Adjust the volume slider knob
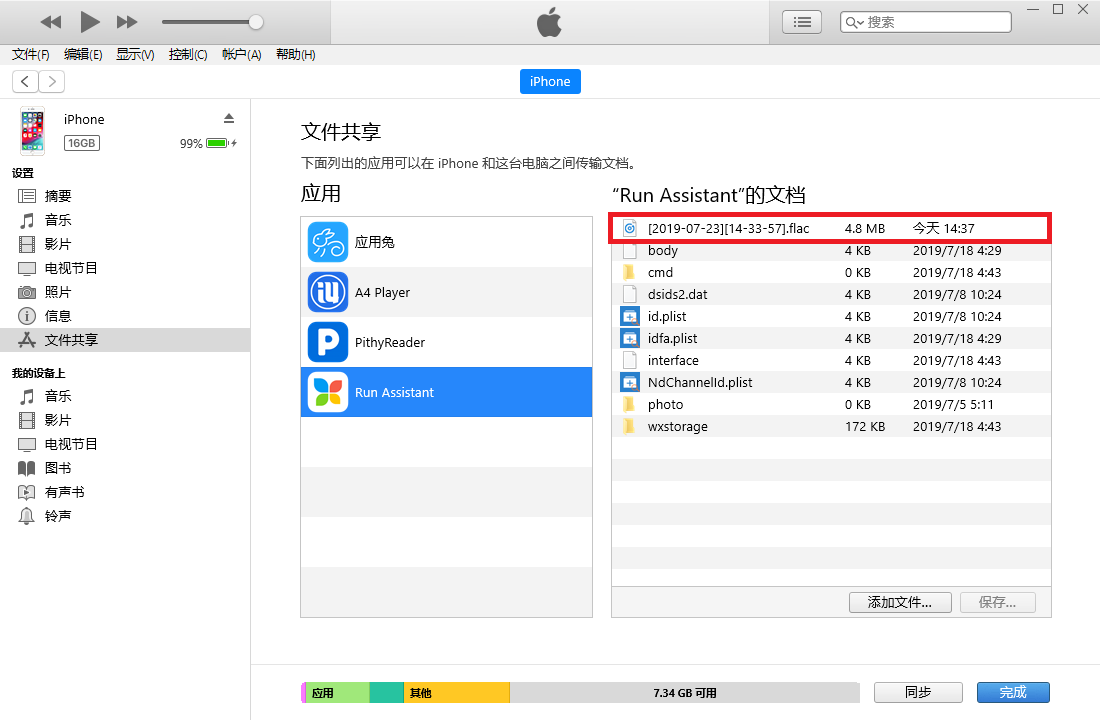1100x720 pixels. pyautogui.click(x=256, y=22)
